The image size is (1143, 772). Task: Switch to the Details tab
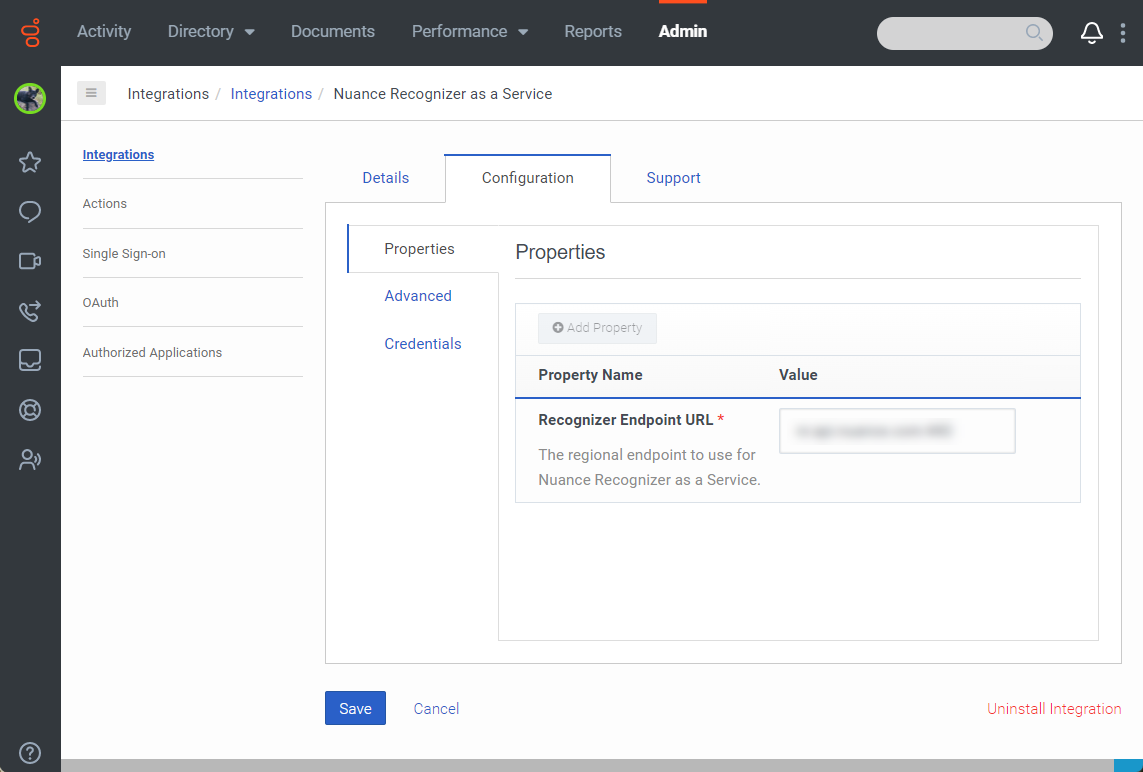click(x=386, y=178)
